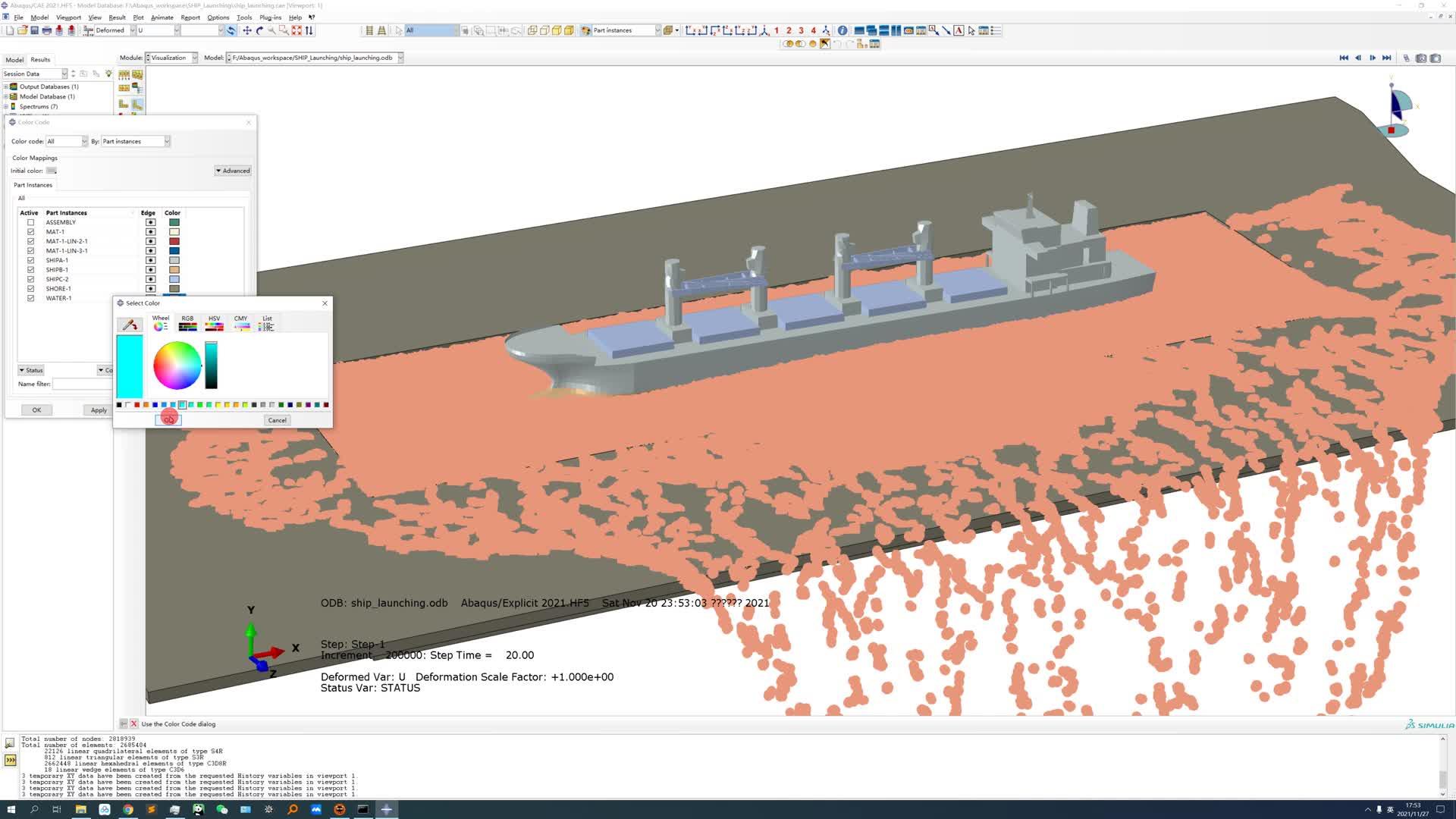Image resolution: width=1456 pixels, height=819 pixels.
Task: Click the Query information icon
Action: coord(843,30)
